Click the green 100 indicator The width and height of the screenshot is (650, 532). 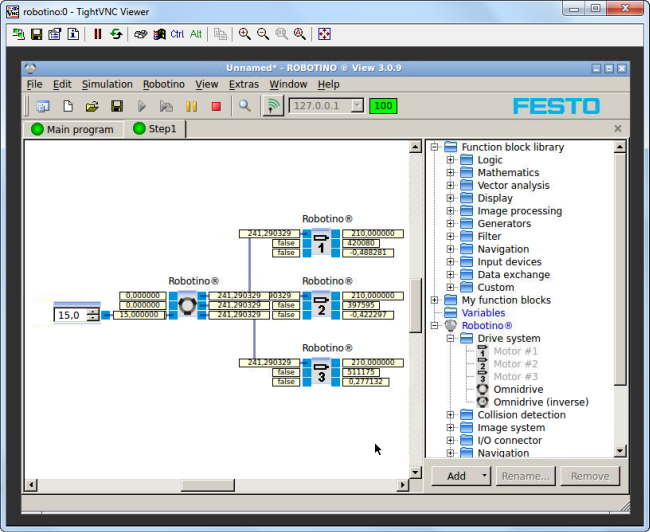[x=383, y=106]
